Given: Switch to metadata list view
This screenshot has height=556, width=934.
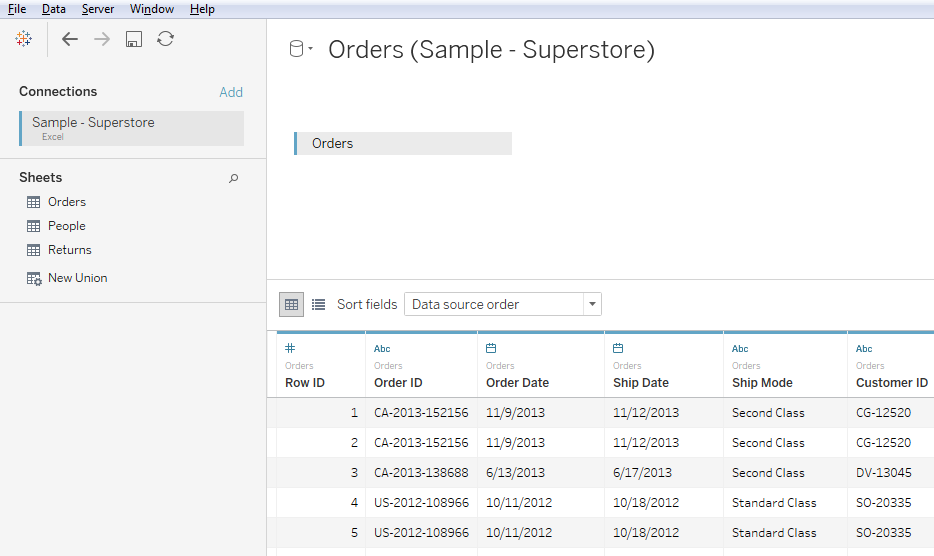Looking at the screenshot, I should [x=319, y=305].
